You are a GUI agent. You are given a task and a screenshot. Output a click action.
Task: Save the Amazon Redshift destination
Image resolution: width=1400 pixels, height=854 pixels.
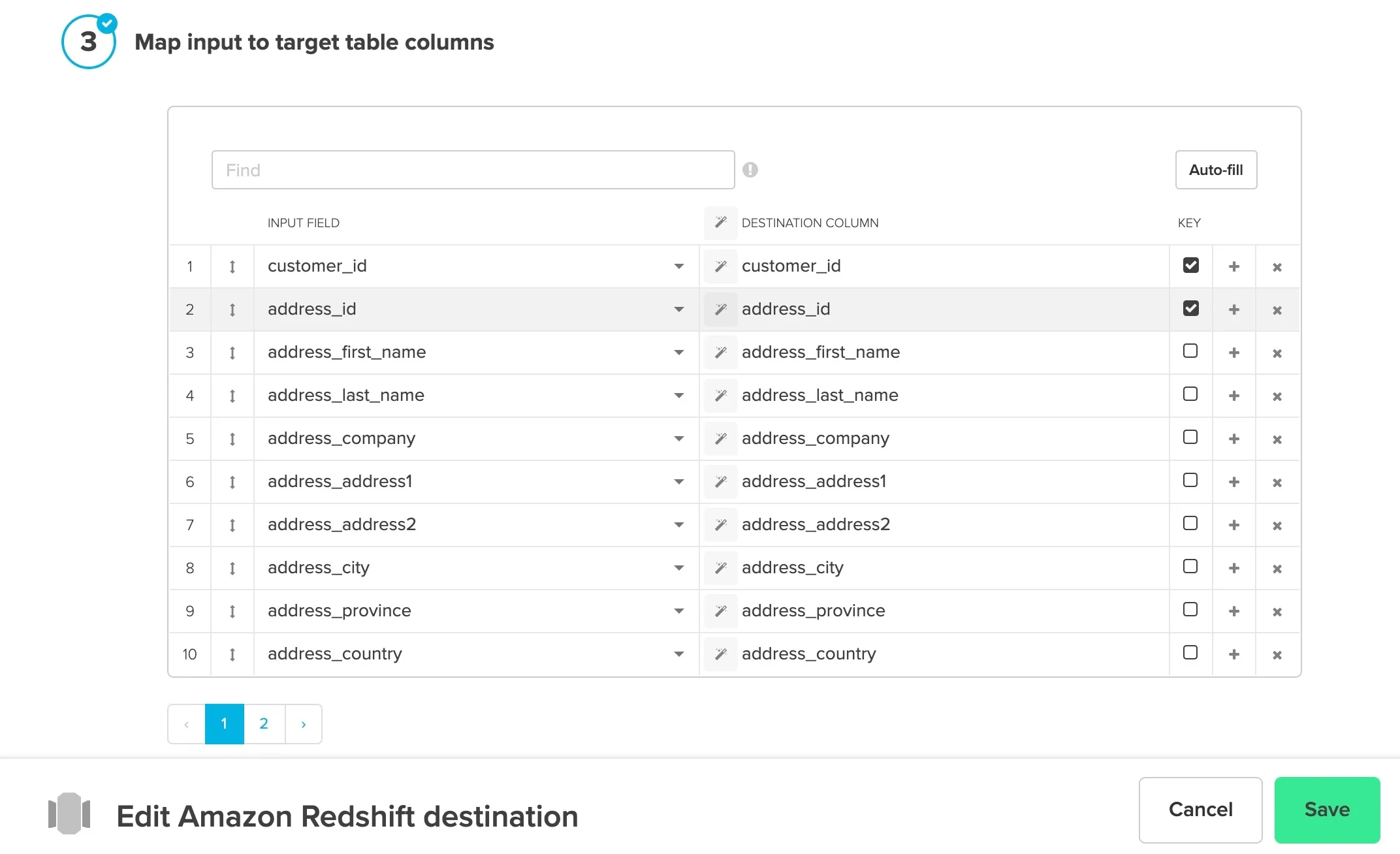click(x=1326, y=810)
